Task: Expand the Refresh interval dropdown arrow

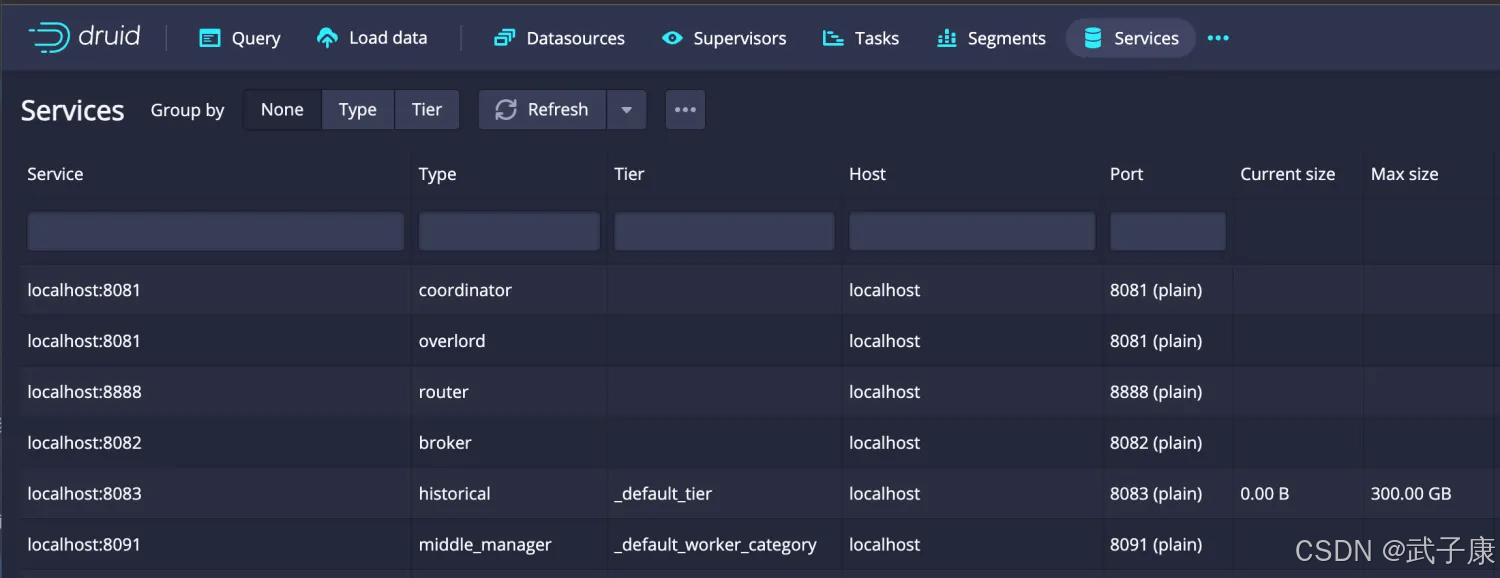Action: click(x=626, y=110)
